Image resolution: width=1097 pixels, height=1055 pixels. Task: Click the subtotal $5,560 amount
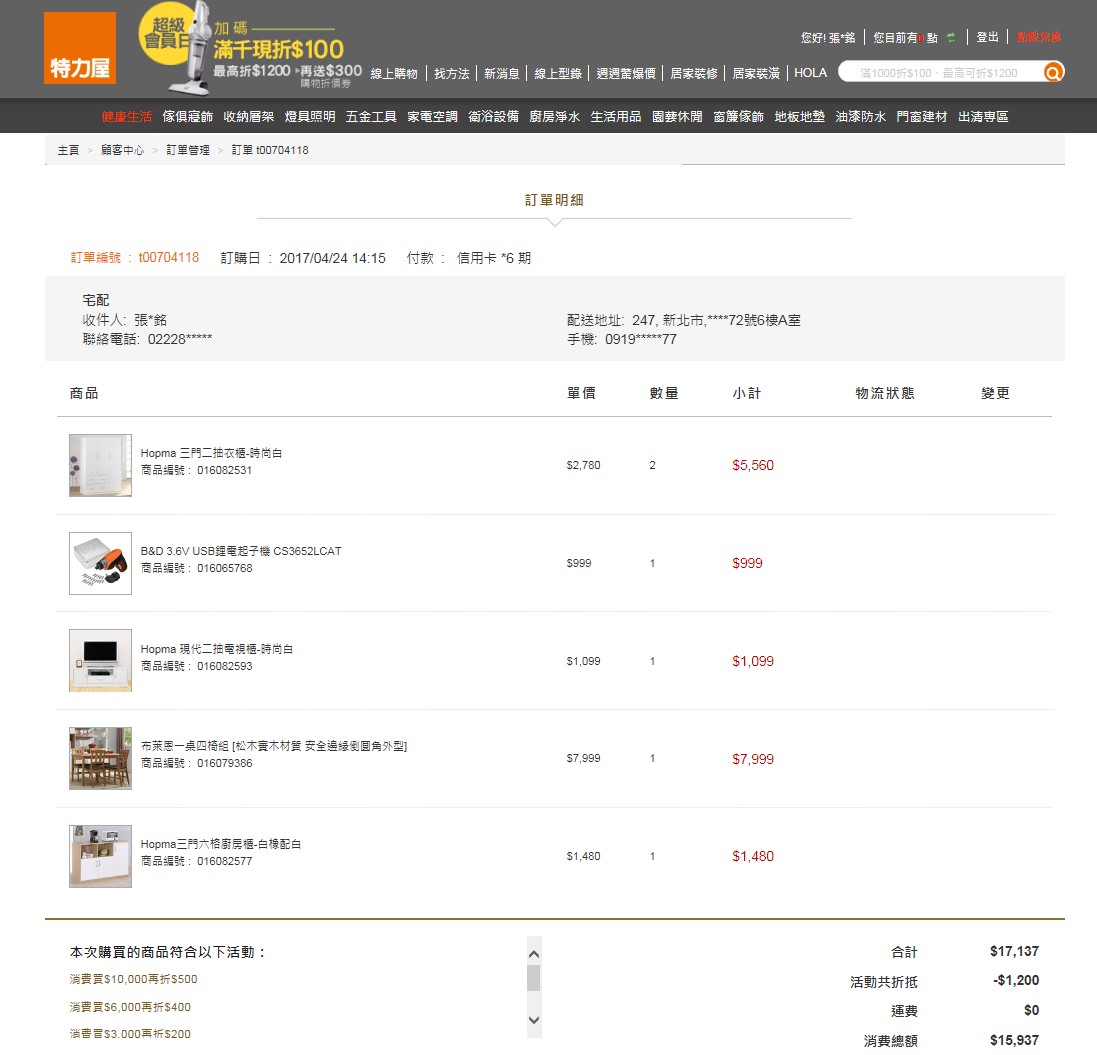coord(753,465)
